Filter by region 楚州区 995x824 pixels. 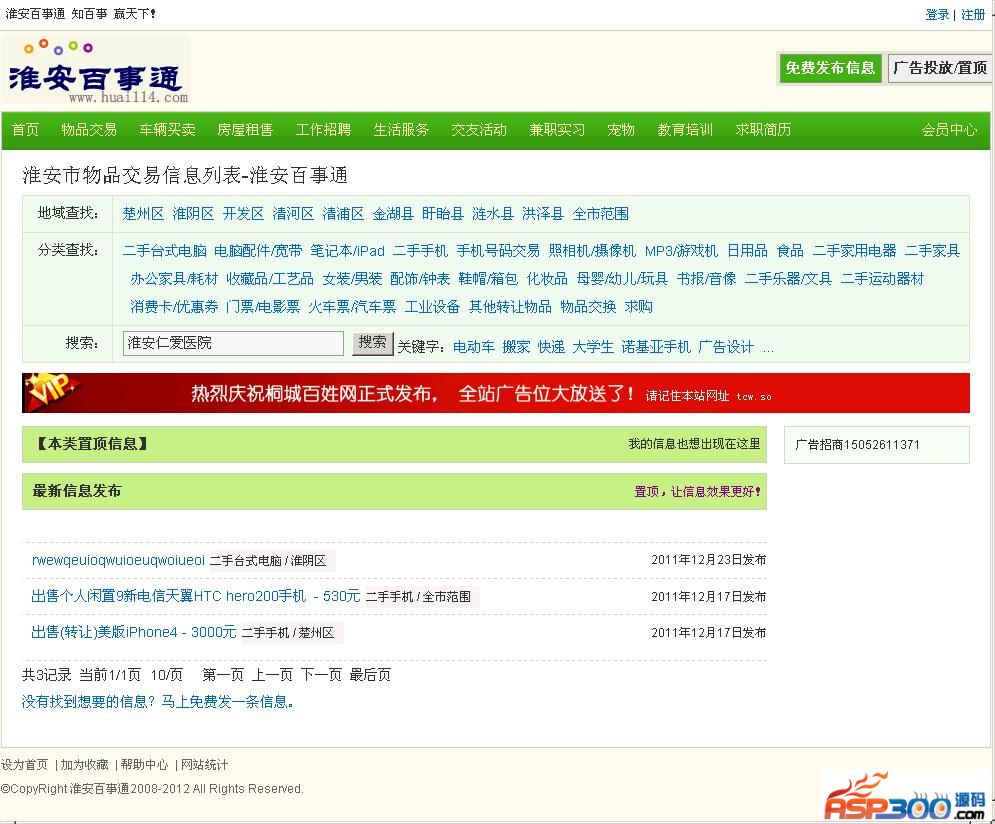click(143, 214)
